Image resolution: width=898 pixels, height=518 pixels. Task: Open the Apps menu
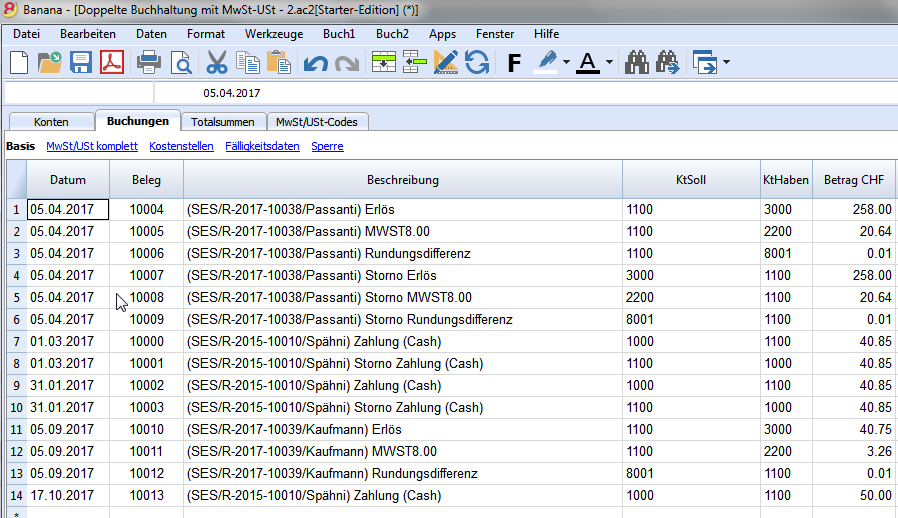click(442, 34)
